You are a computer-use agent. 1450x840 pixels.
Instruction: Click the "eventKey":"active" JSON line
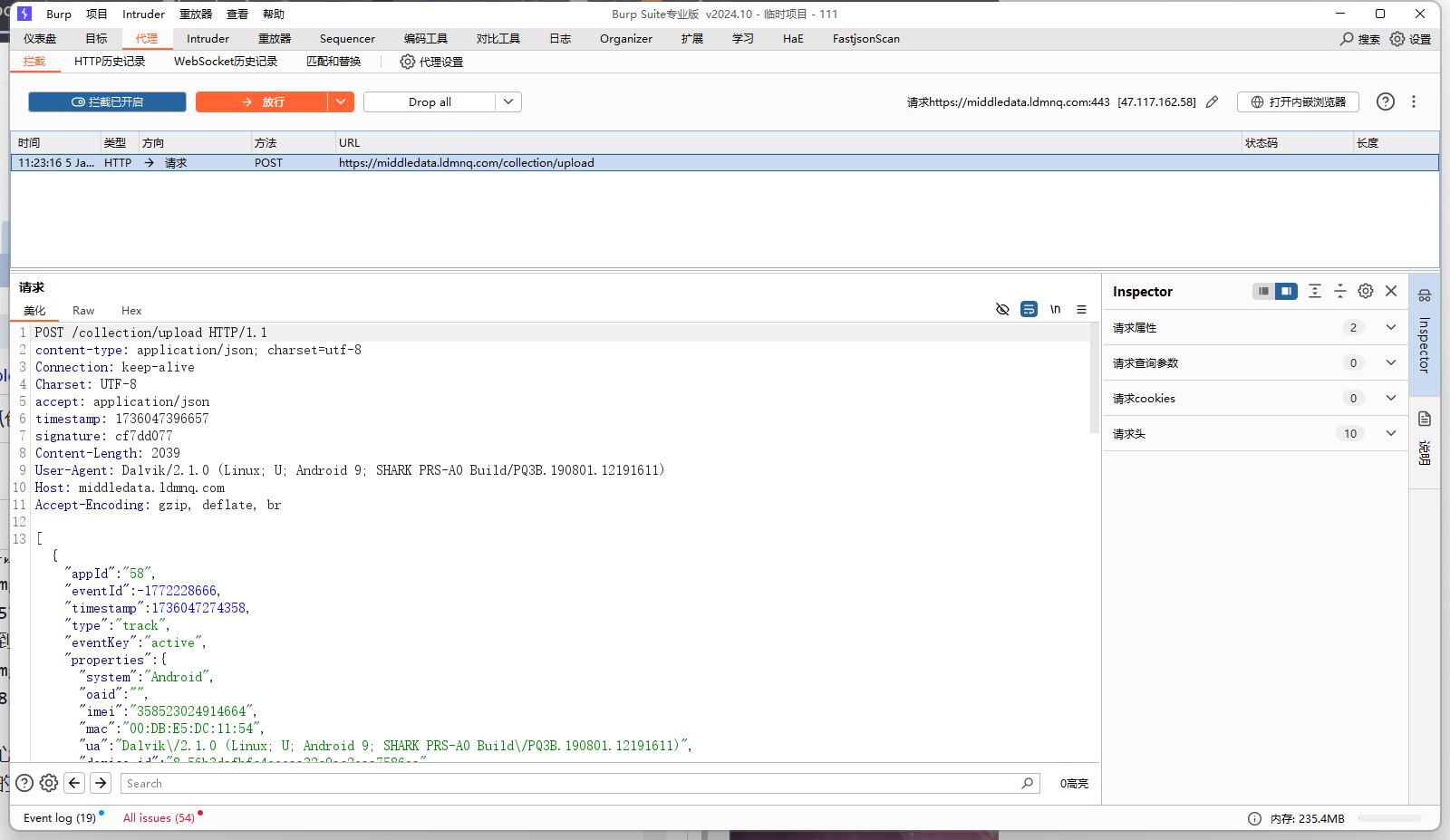pyautogui.click(x=134, y=642)
